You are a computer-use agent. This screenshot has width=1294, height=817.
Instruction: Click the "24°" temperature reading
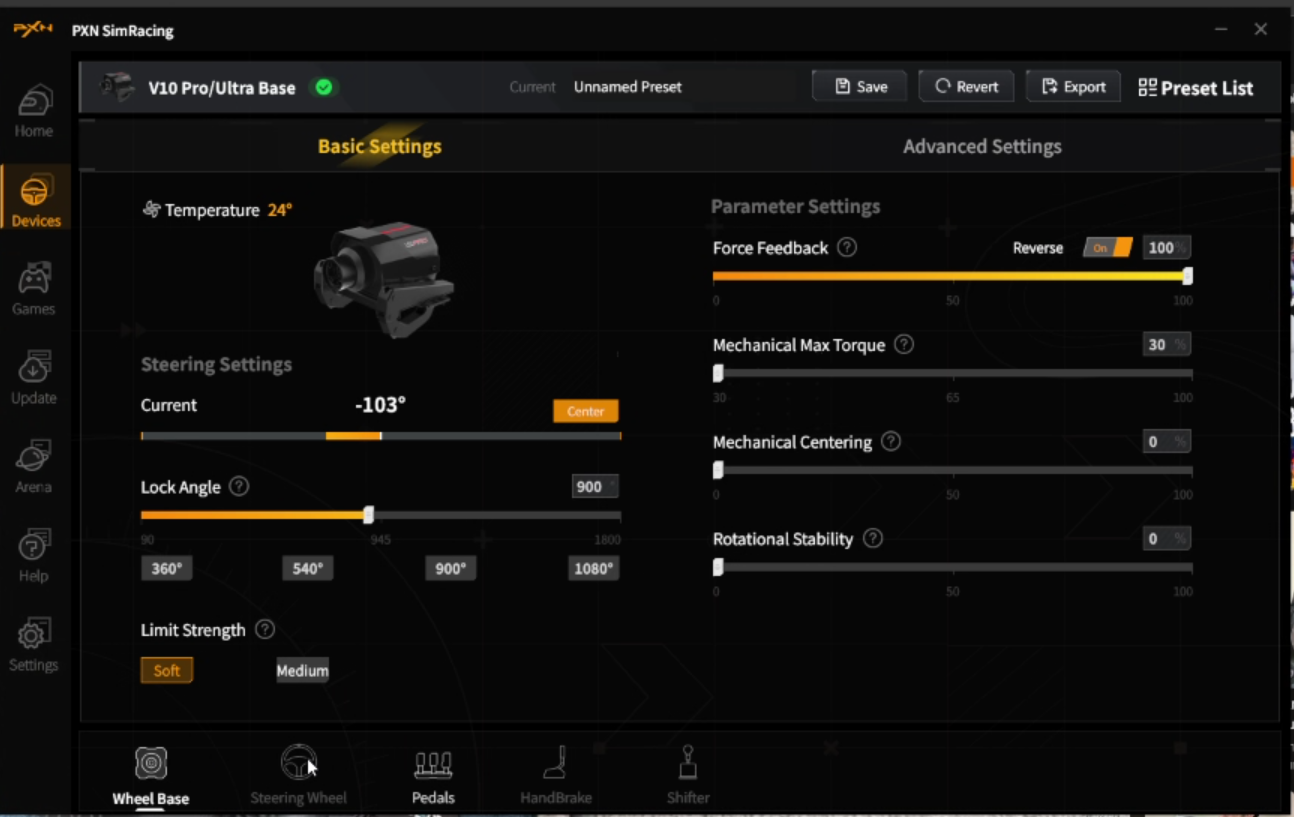280,210
